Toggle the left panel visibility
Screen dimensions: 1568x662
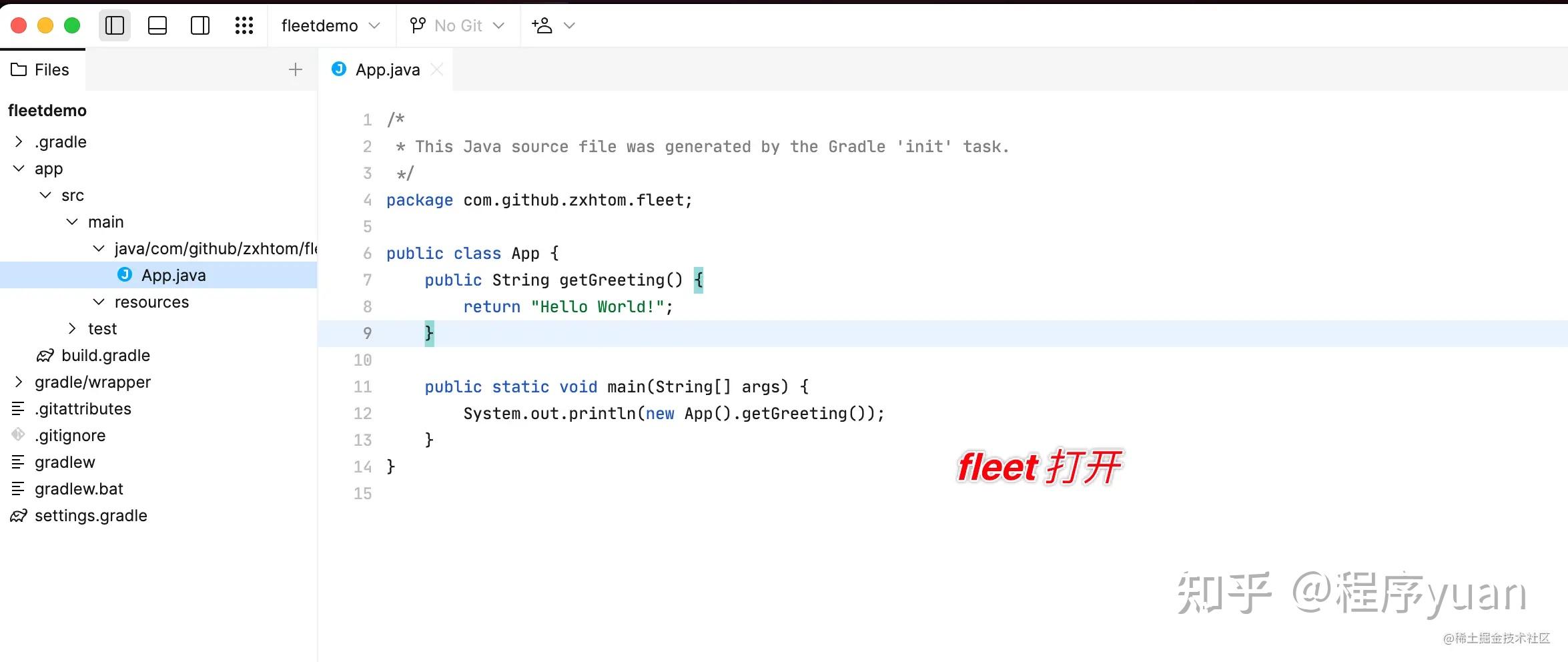[114, 25]
